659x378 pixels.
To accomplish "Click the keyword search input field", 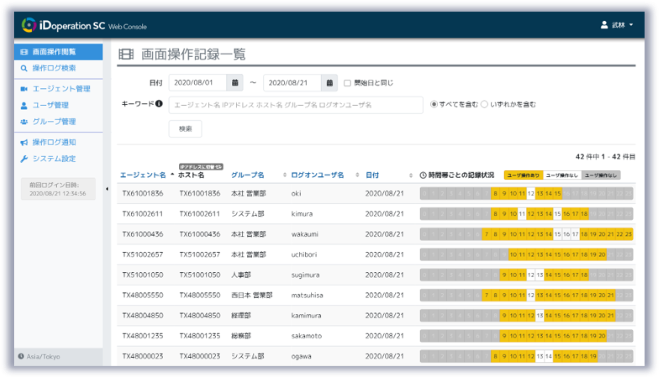I will (296, 105).
